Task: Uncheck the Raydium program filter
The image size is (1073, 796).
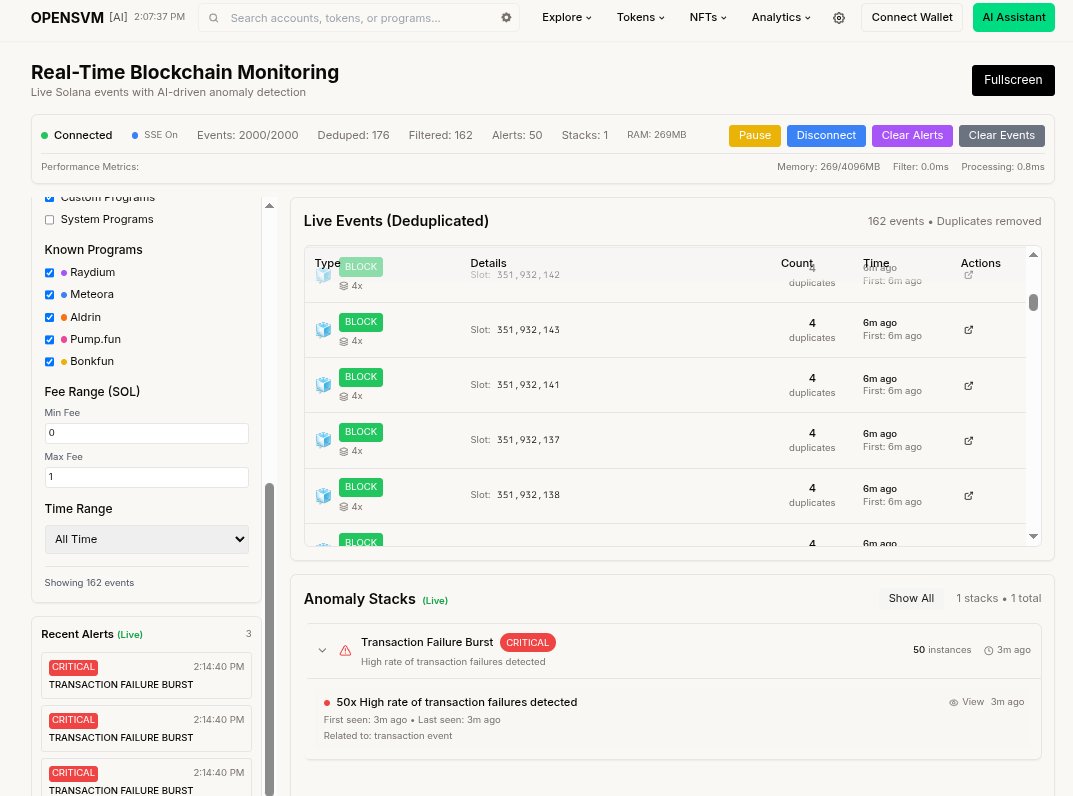Action: pyautogui.click(x=49, y=272)
